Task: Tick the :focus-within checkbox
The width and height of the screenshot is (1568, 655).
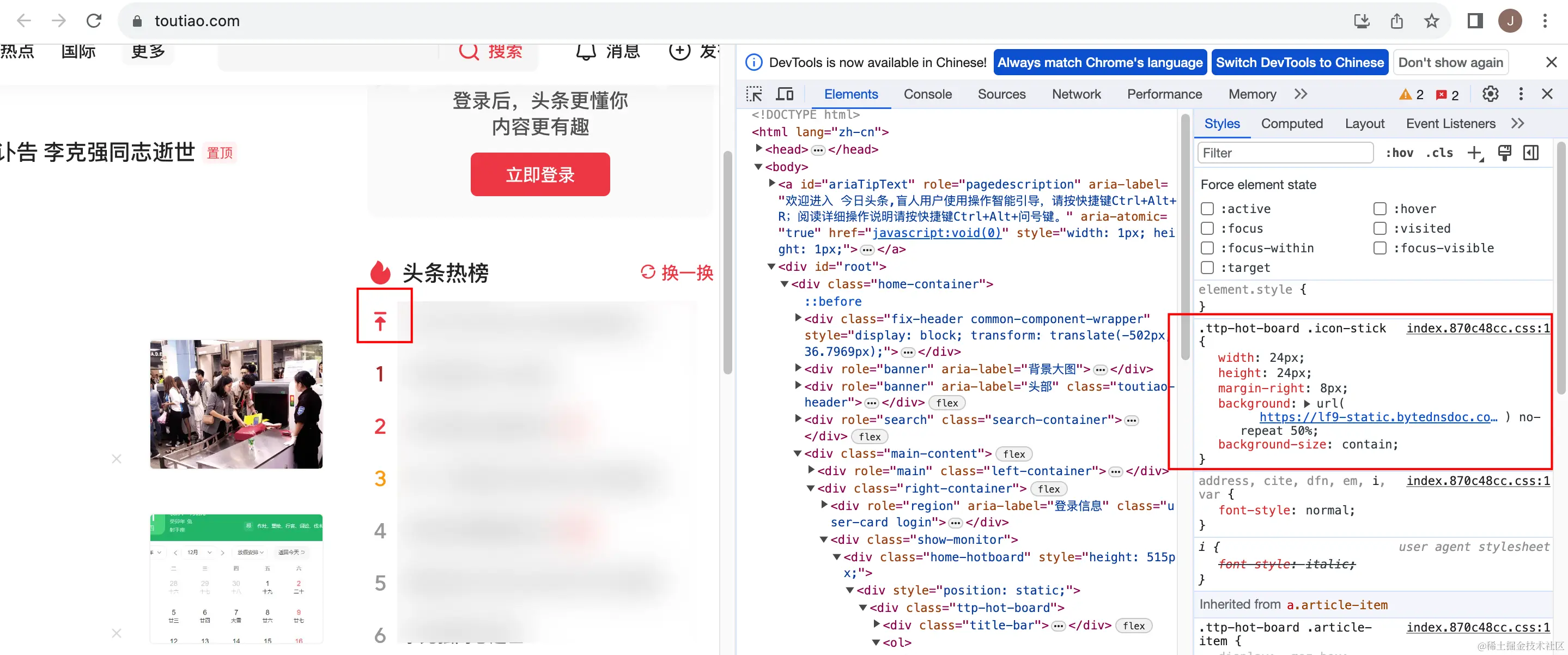Action: [x=1207, y=248]
